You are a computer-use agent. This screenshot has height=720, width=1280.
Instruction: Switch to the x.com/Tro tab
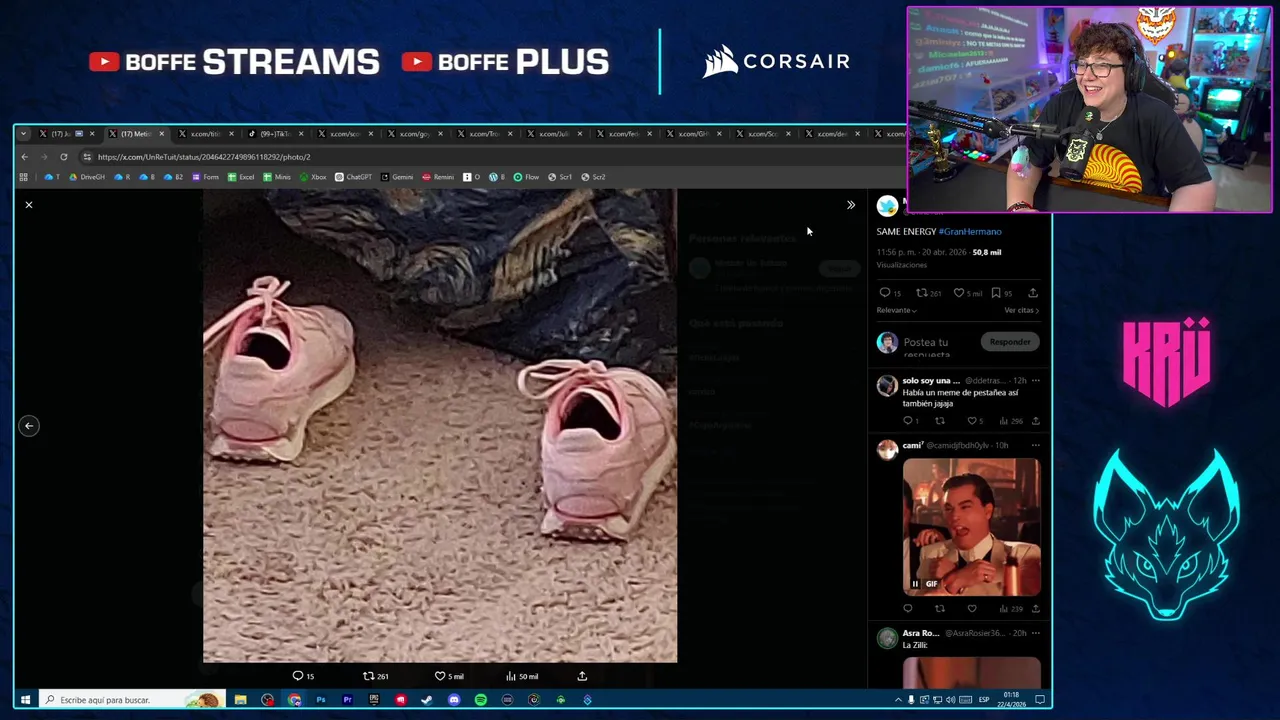485,134
